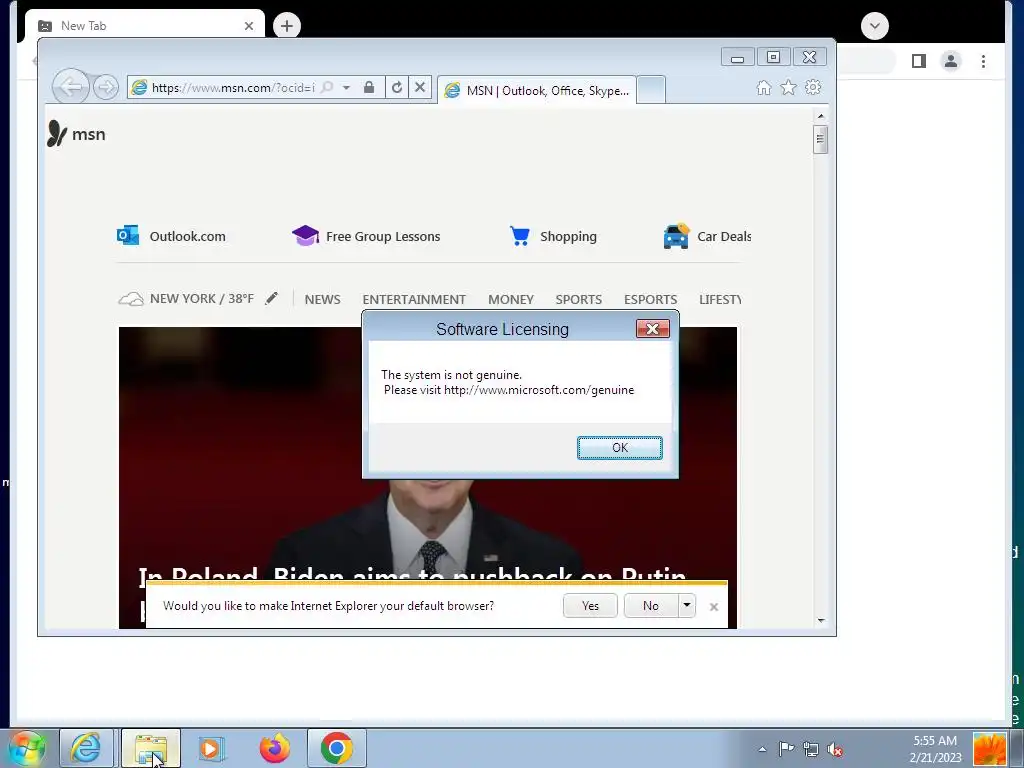Open a new Internet Explorer tab
Image resolution: width=1024 pixels, height=768 pixels.
(650, 89)
